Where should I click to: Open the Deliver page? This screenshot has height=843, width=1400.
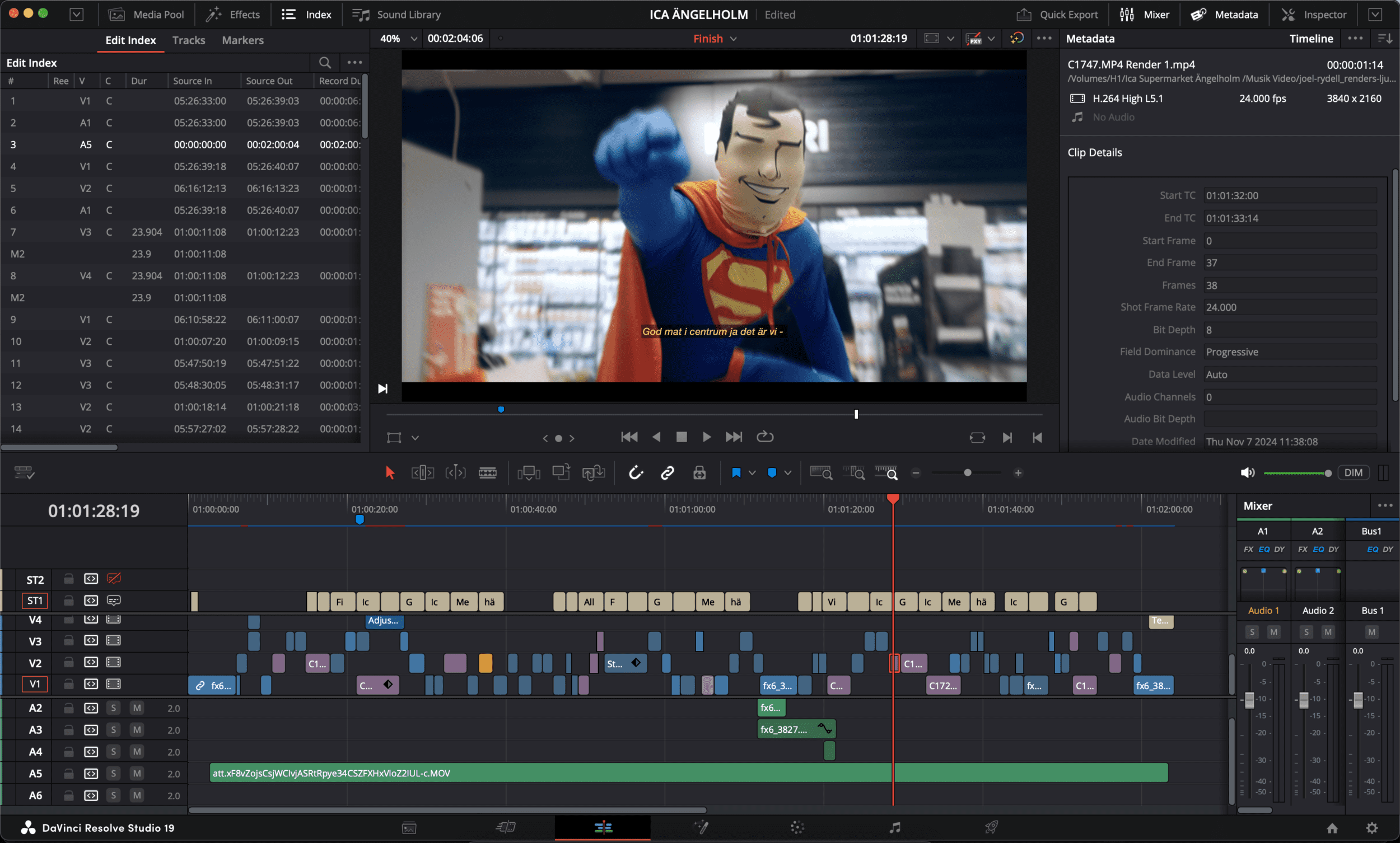click(991, 827)
